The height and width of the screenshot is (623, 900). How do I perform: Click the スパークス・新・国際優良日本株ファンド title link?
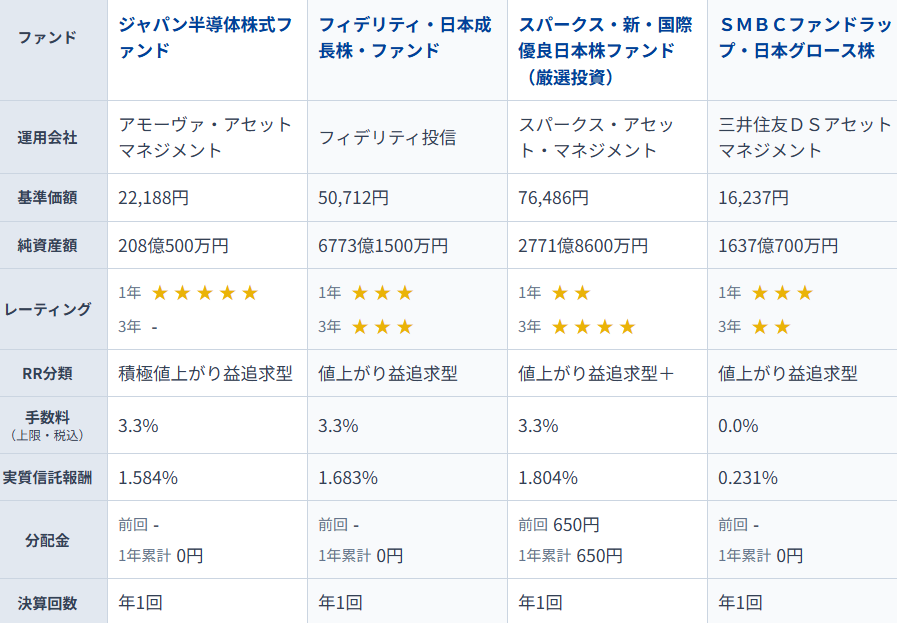pos(597,51)
